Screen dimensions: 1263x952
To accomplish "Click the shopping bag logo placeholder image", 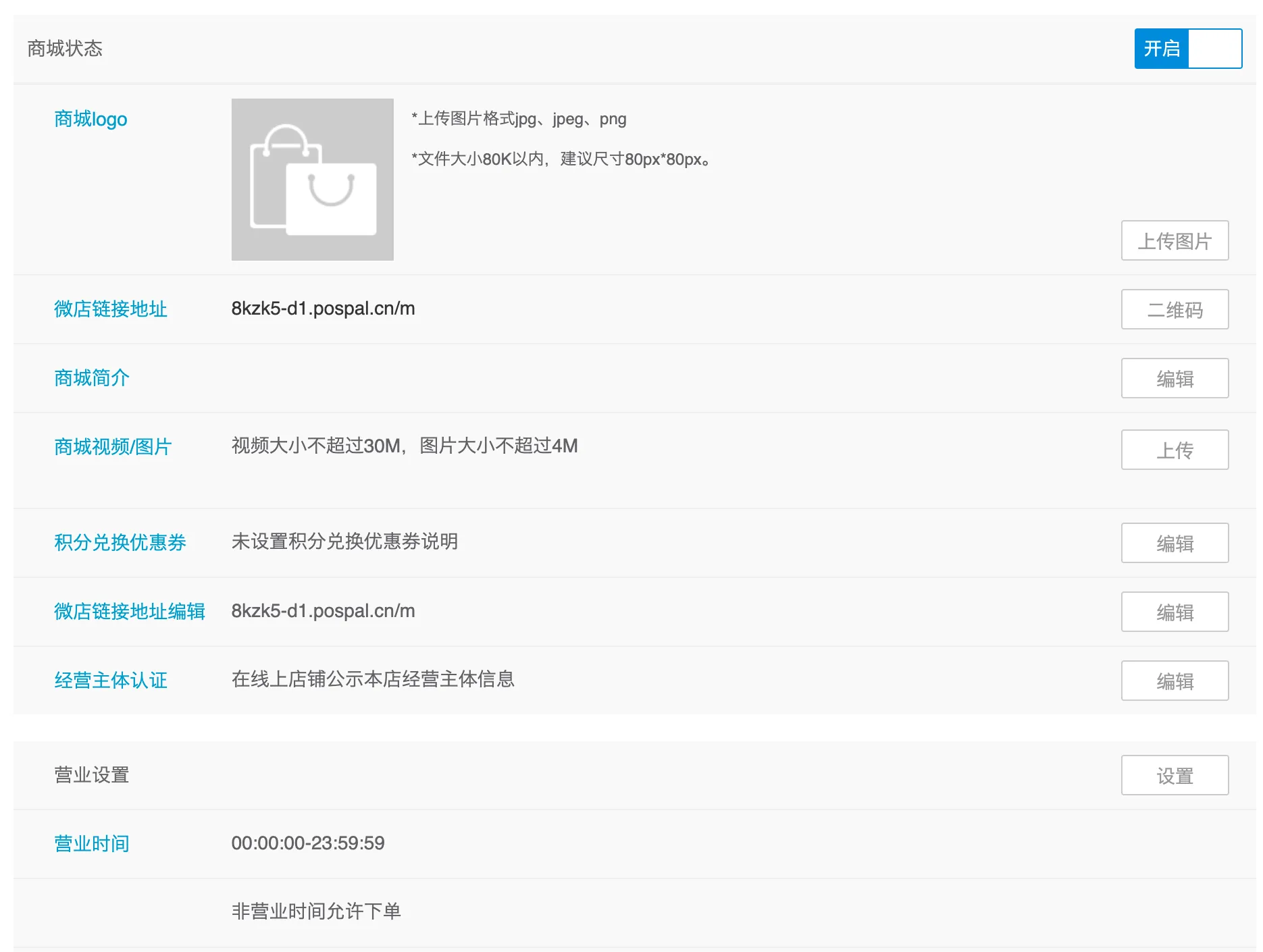I will pos(312,180).
